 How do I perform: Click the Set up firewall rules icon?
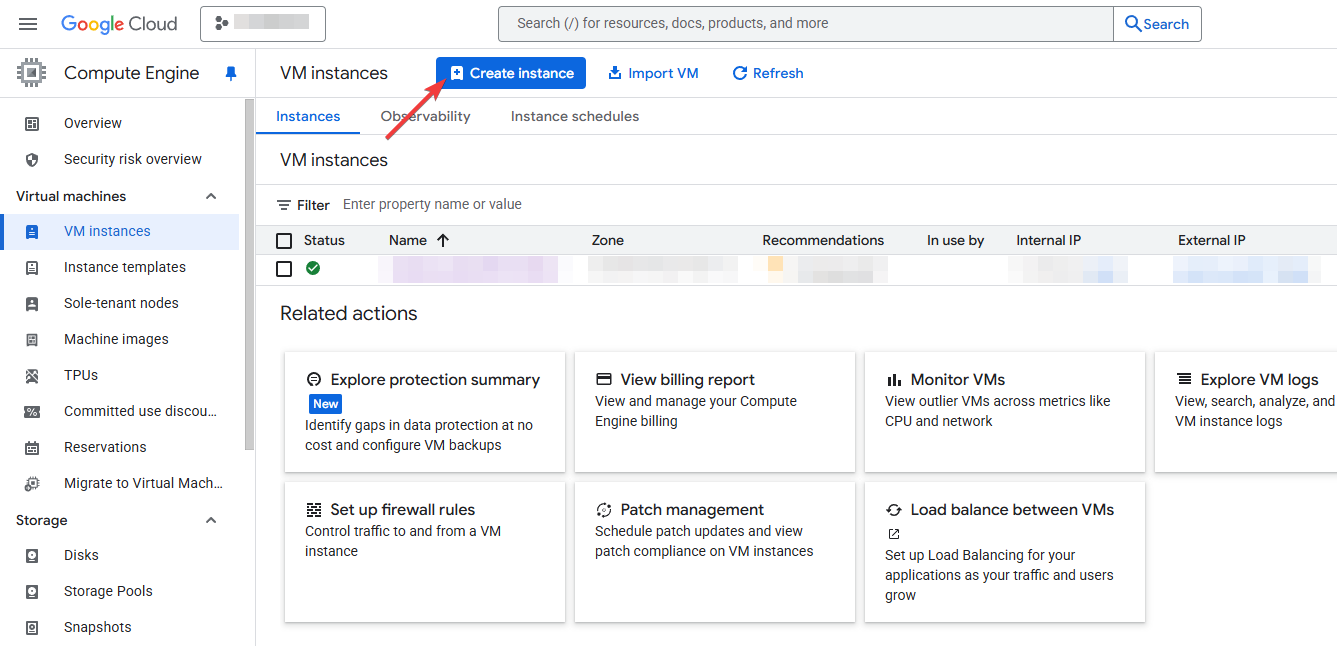pos(314,510)
